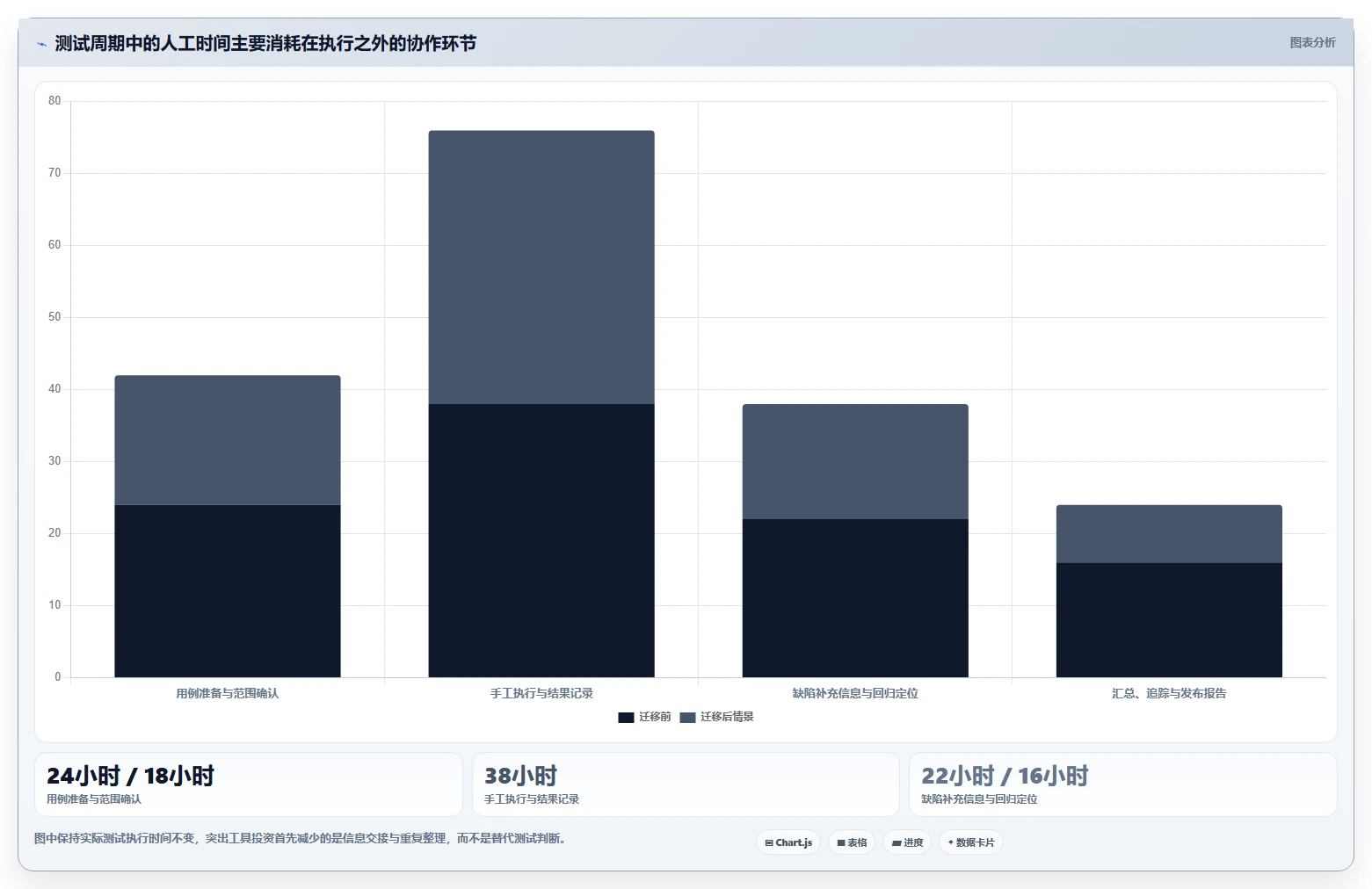The image size is (1372, 889).
Task: Click the 22小时 / 16小时 stat value
Action: click(1005, 776)
